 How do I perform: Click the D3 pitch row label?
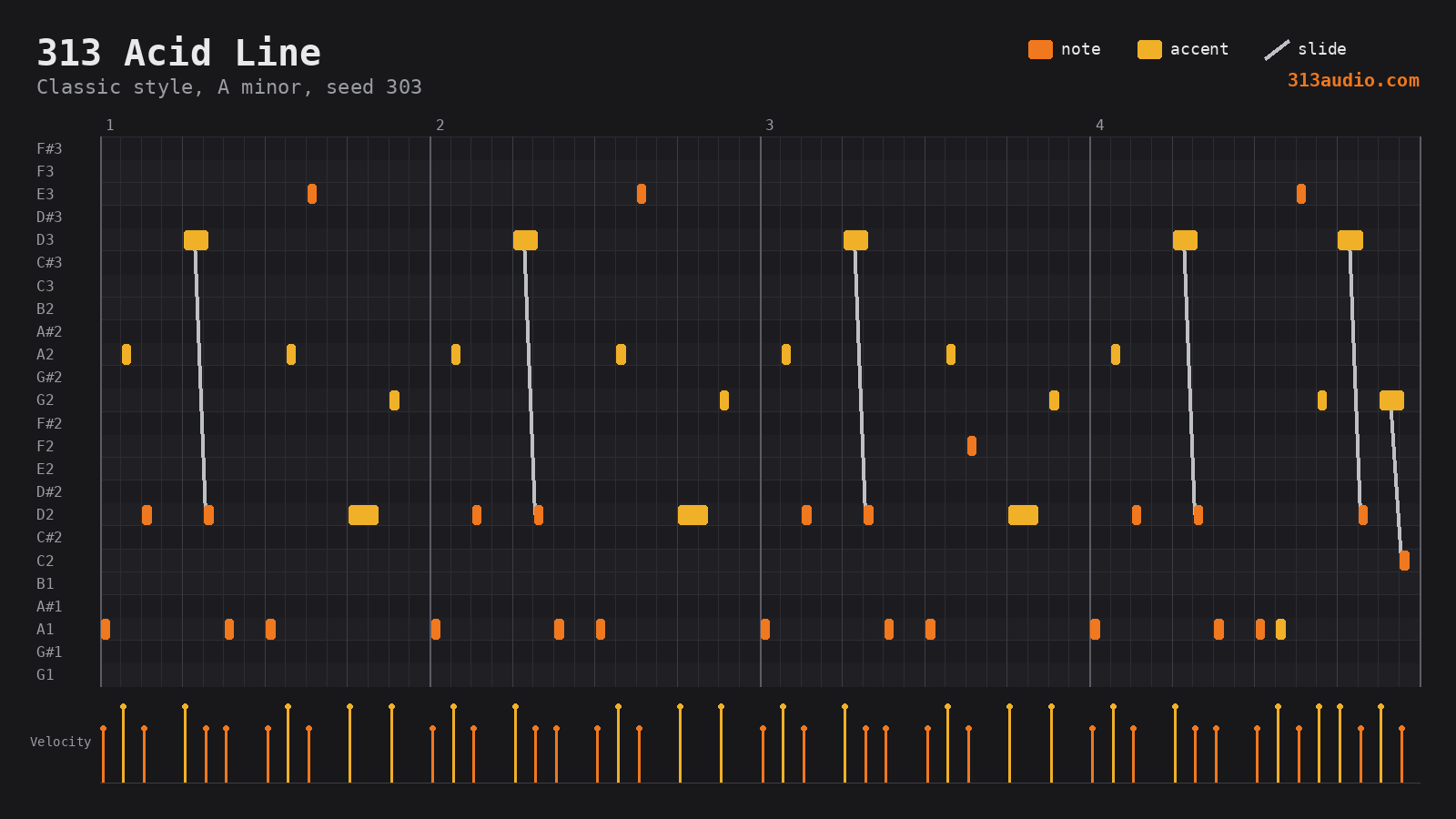pos(45,239)
